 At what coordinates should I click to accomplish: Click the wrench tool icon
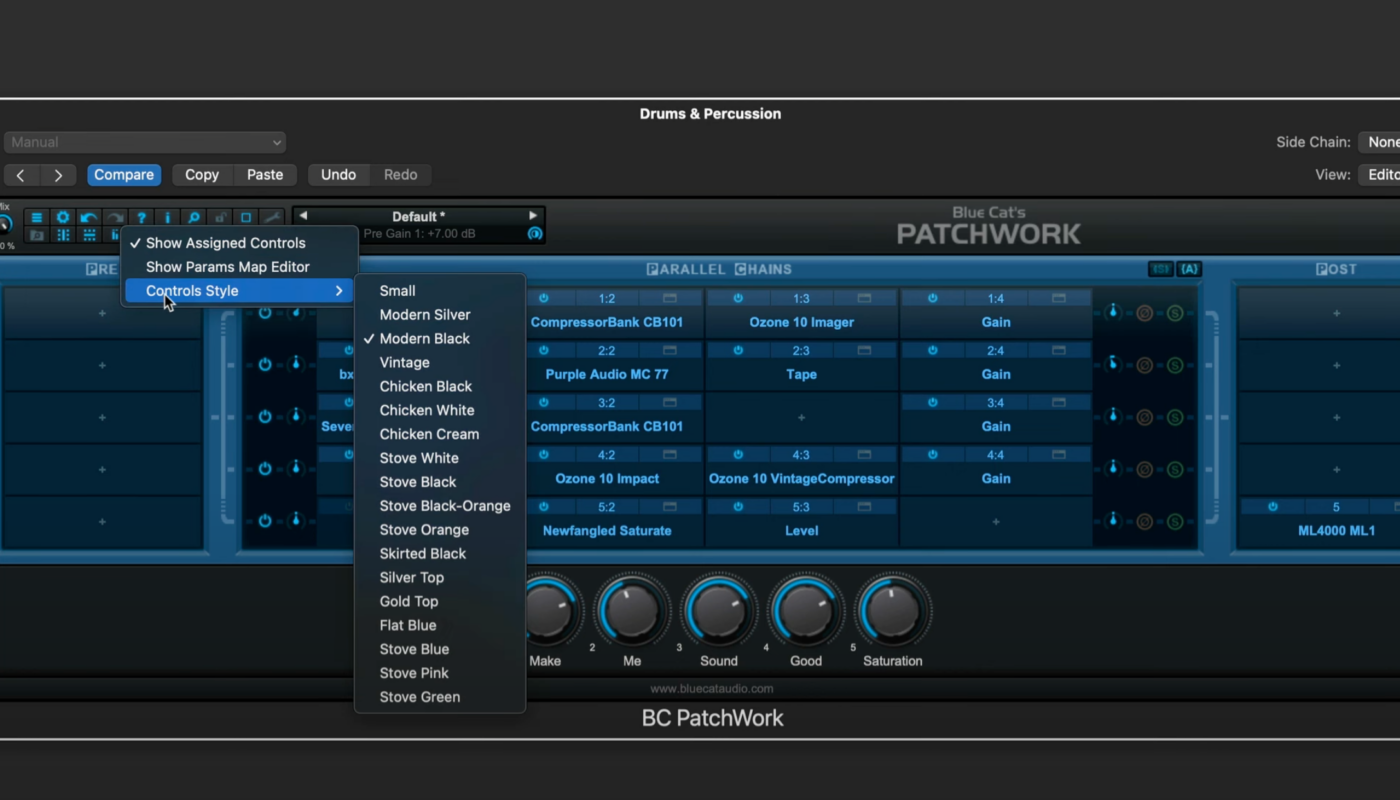(271, 217)
